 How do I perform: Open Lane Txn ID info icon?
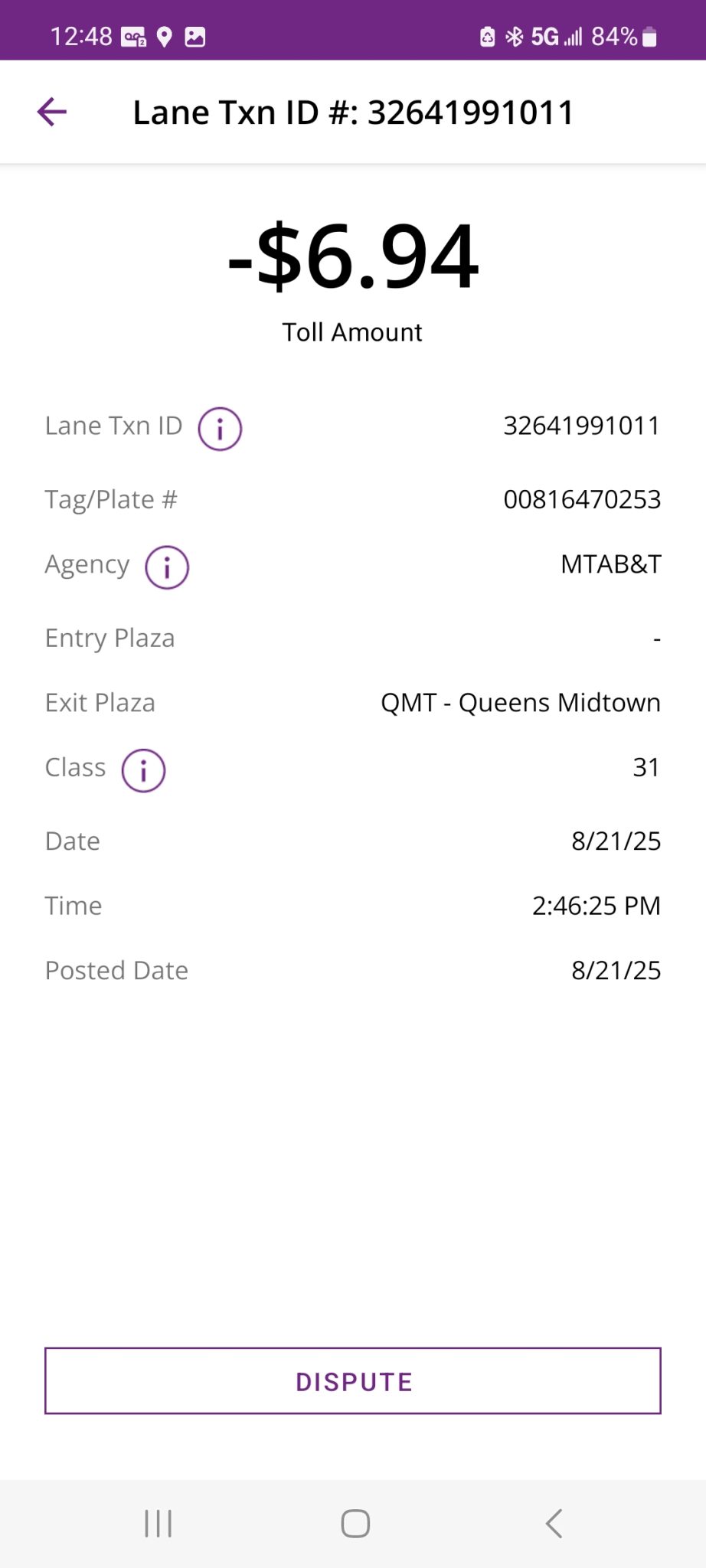click(x=220, y=429)
